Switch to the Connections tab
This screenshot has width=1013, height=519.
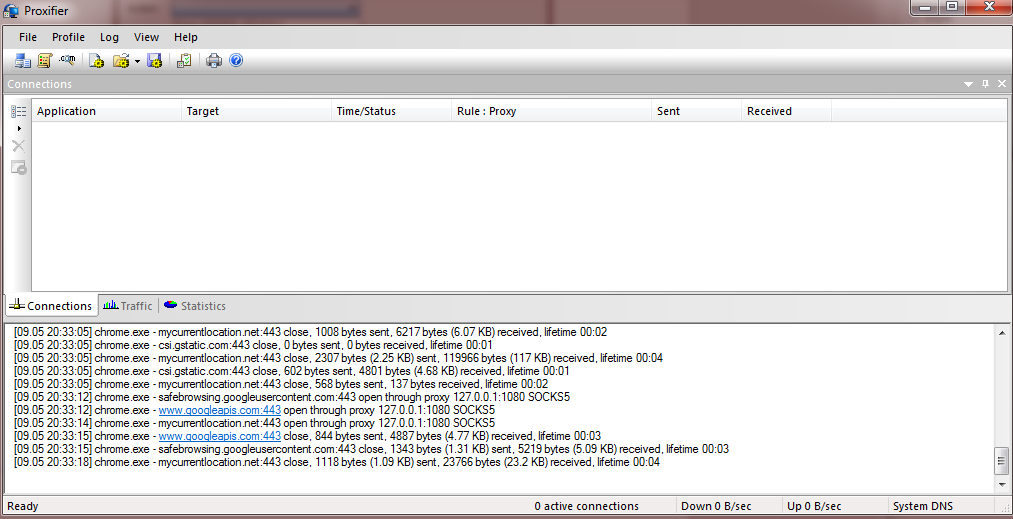pos(51,306)
